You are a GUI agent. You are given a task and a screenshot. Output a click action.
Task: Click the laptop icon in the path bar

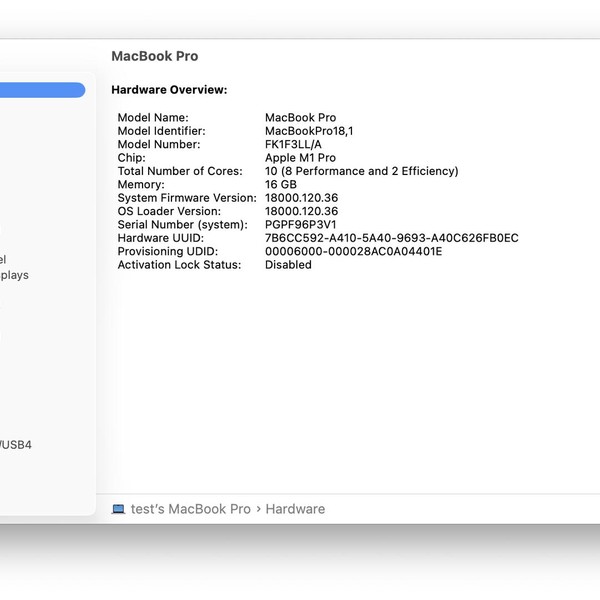[118, 509]
